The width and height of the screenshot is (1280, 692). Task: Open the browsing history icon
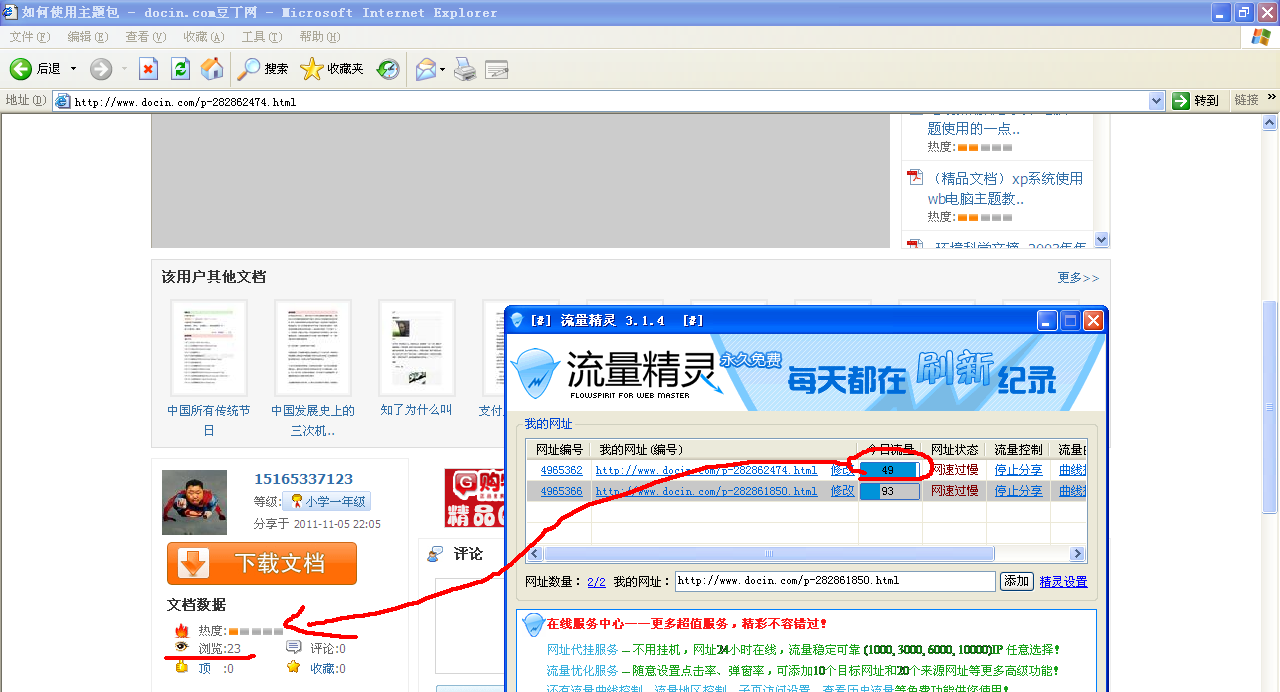click(388, 69)
